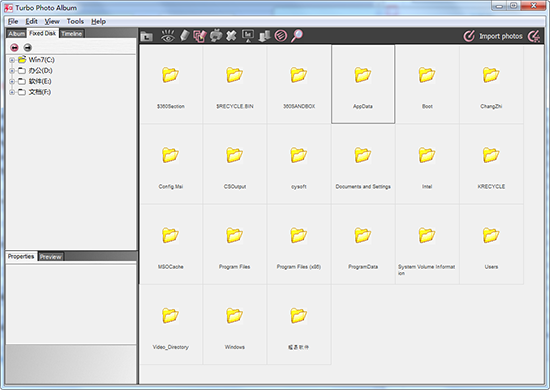550x390 pixels.
Task: Select the Chinese-named folder beside Windows
Action: (x=299, y=325)
